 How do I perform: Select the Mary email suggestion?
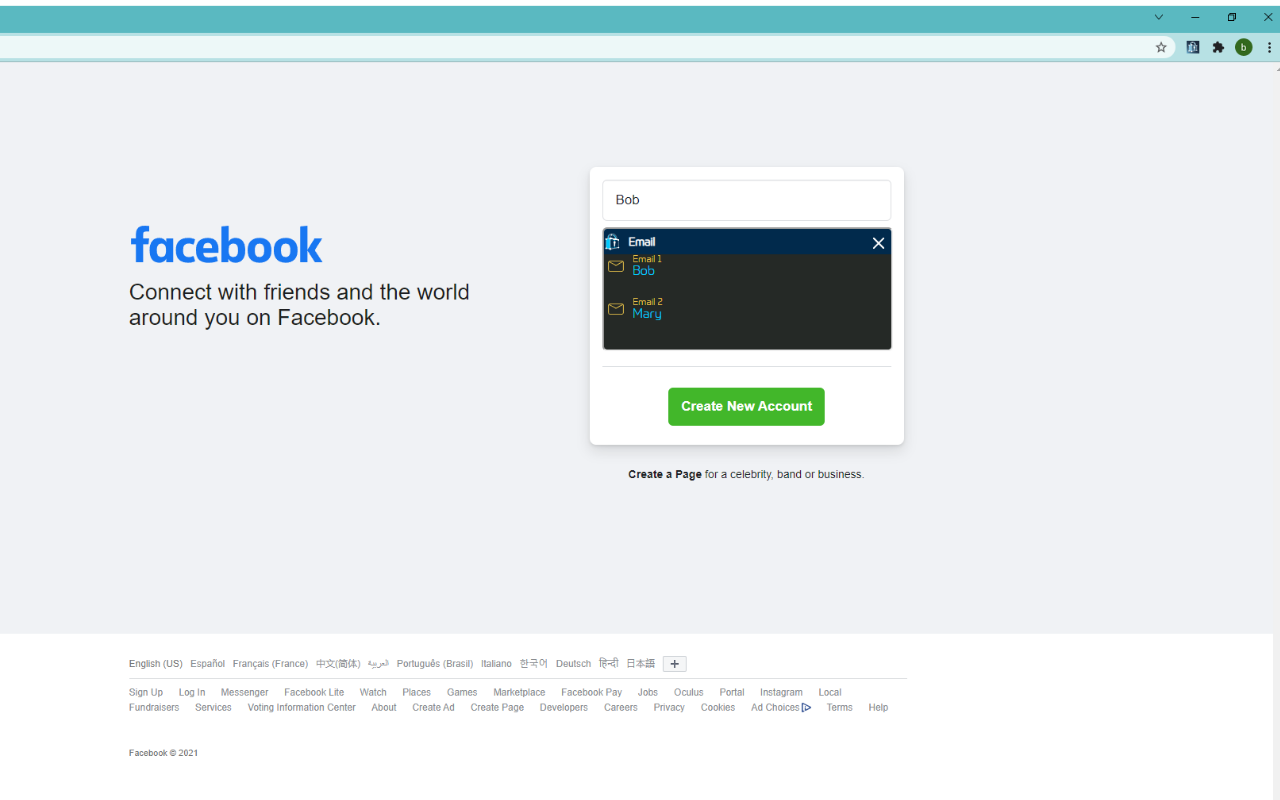647,312
